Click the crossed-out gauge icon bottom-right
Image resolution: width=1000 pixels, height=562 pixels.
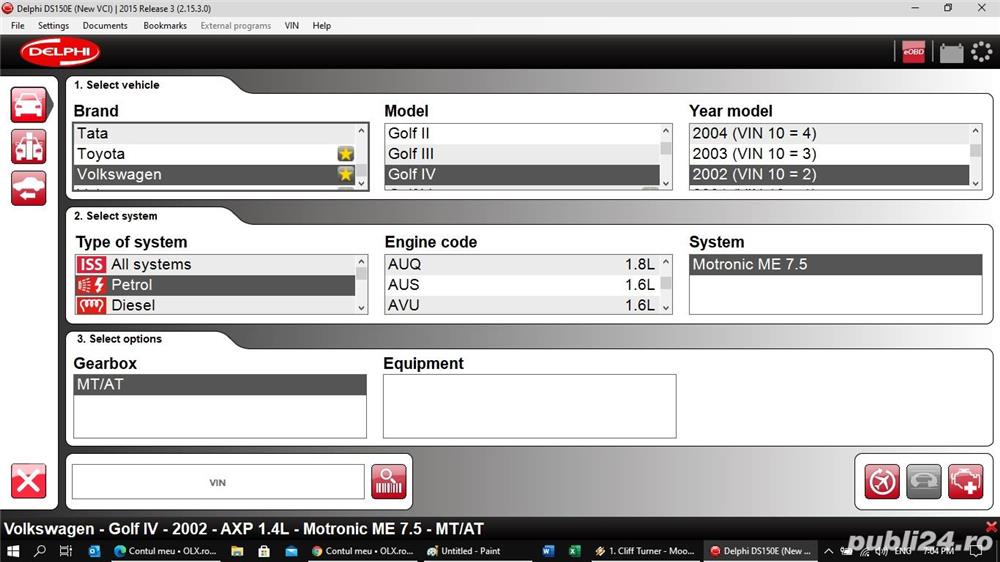click(x=882, y=481)
